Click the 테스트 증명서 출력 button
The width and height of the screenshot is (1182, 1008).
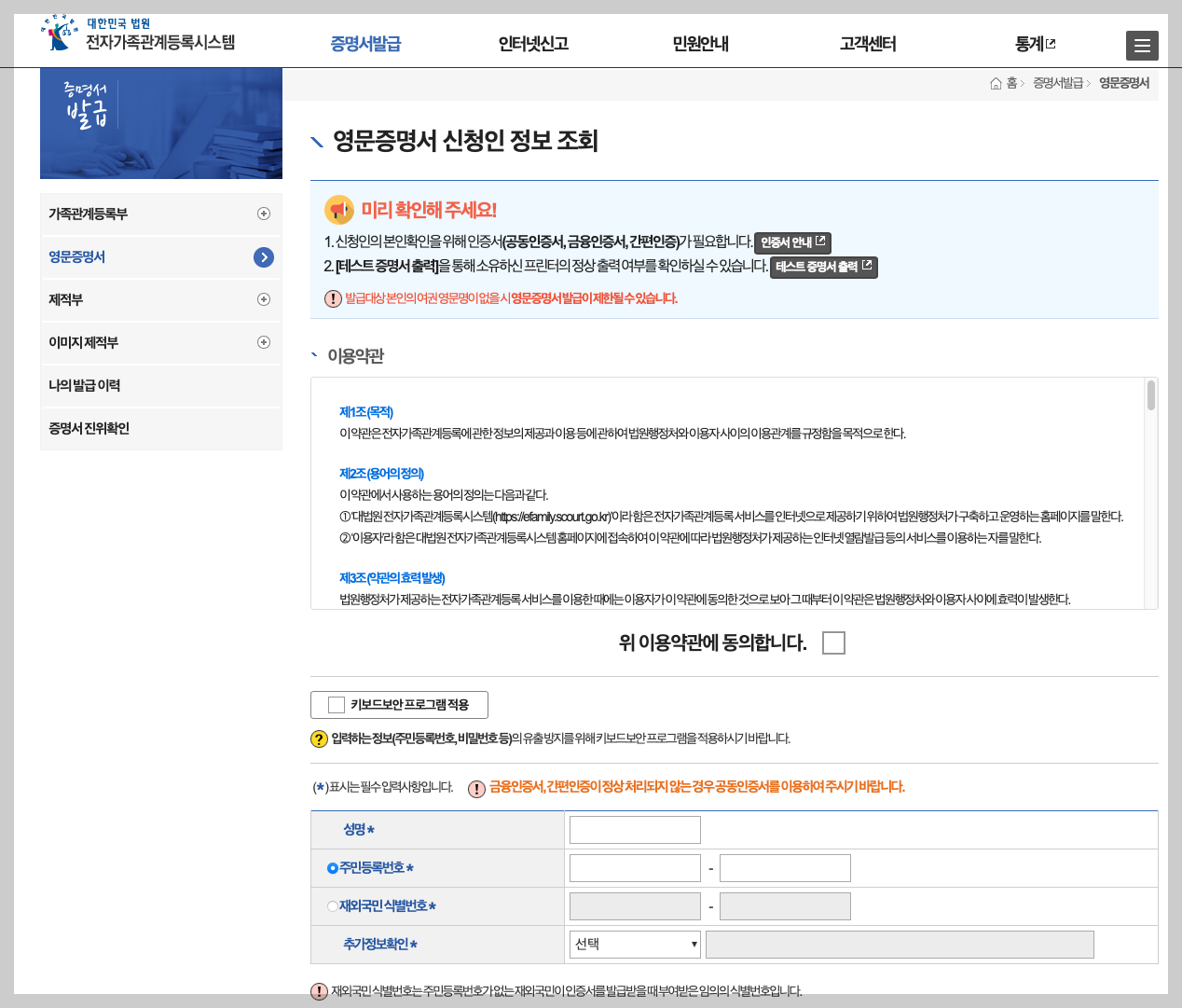tap(823, 266)
